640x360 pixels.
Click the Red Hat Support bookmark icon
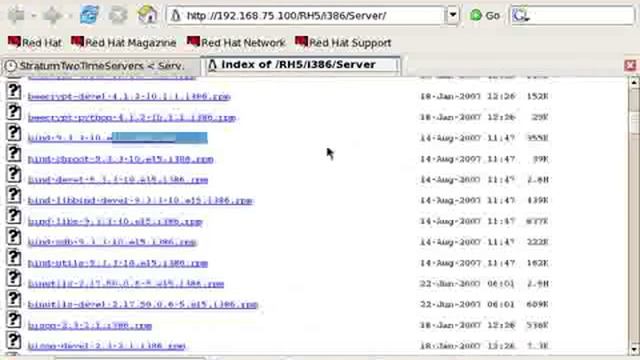coord(302,42)
